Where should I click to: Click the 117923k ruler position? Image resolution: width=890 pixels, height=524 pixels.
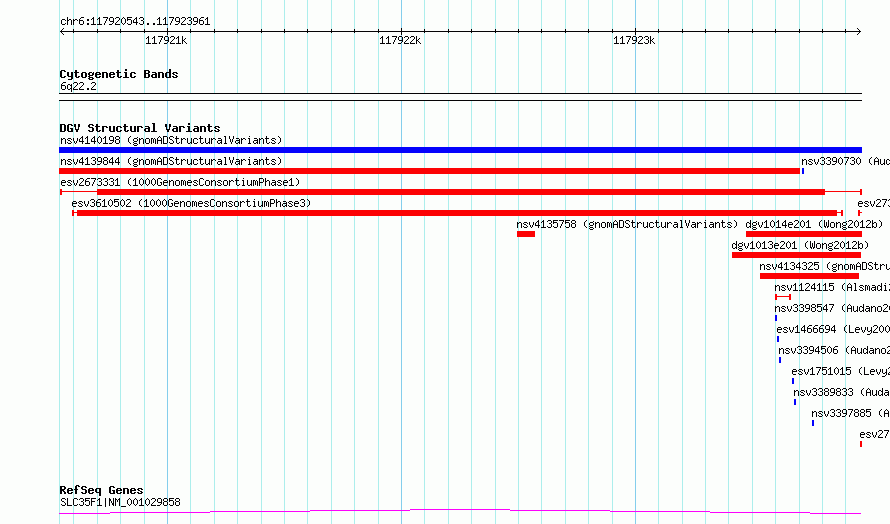pyautogui.click(x=634, y=40)
